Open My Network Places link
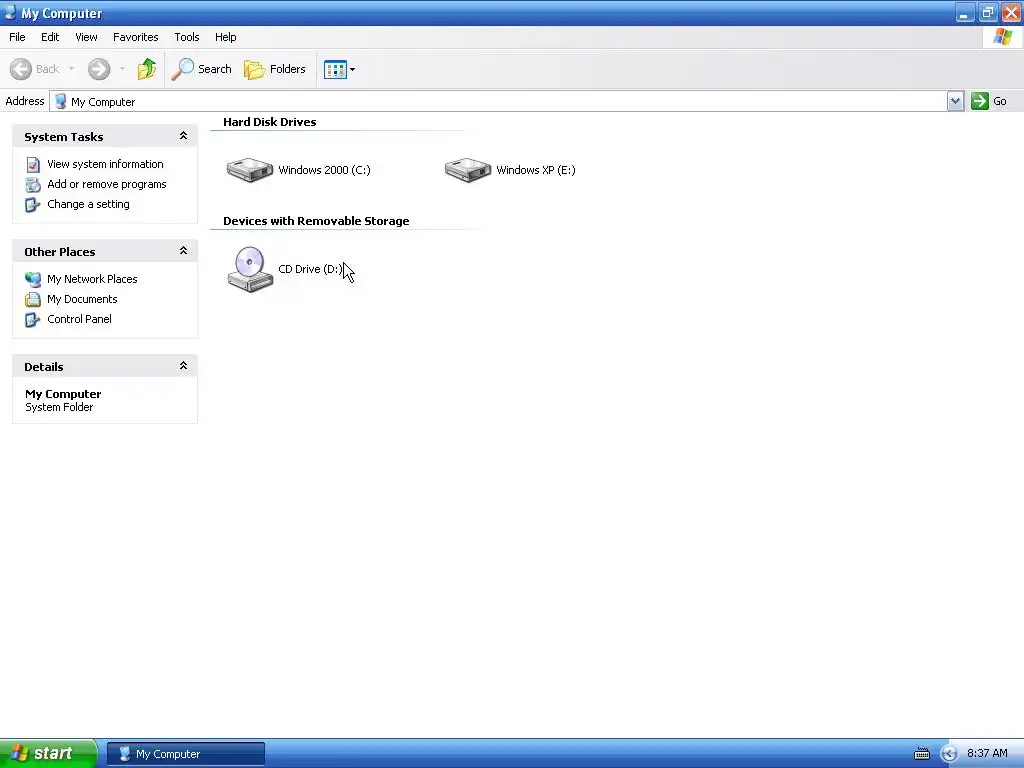 point(92,279)
